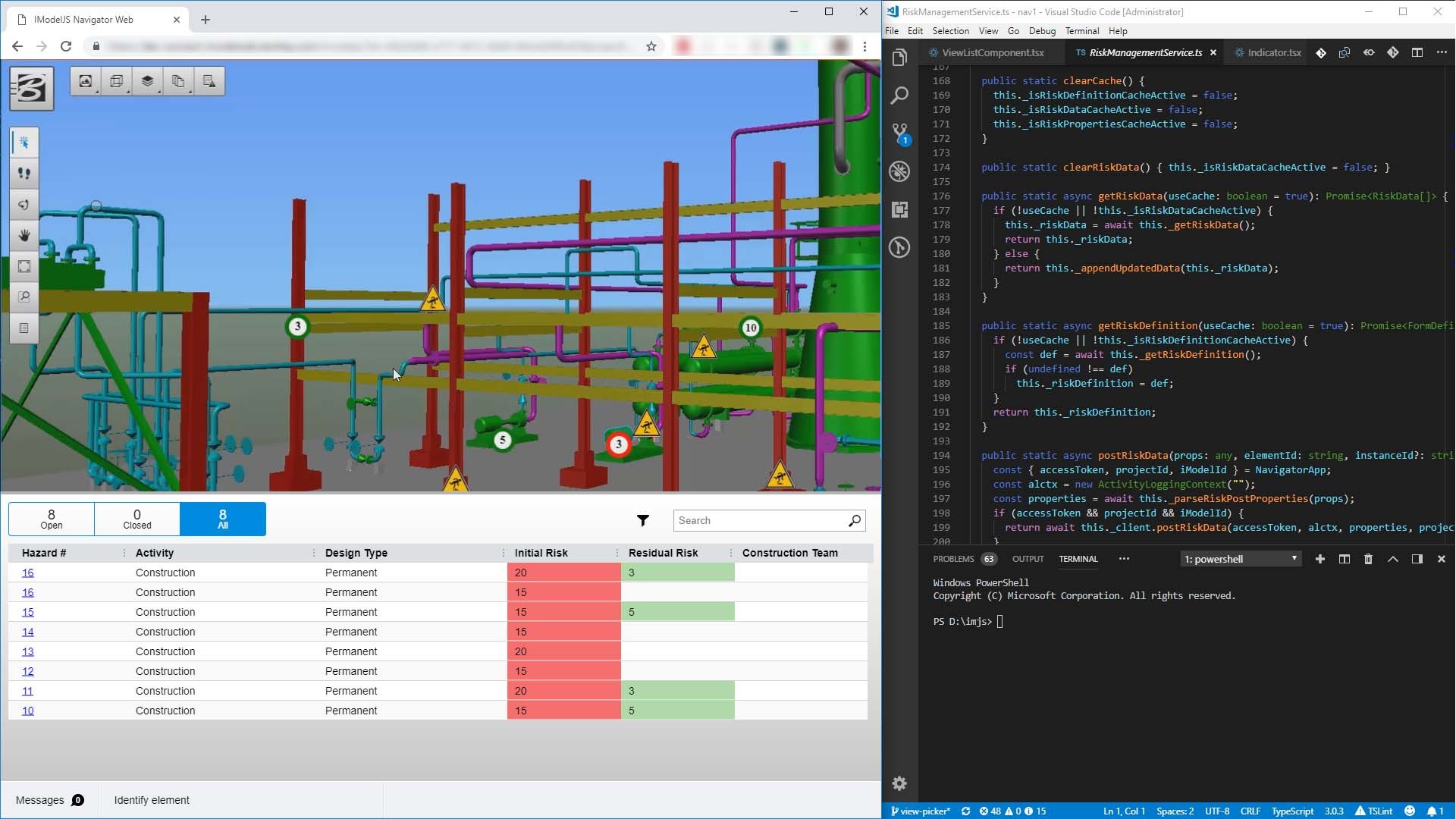Click the filter funnel icon

(x=642, y=520)
